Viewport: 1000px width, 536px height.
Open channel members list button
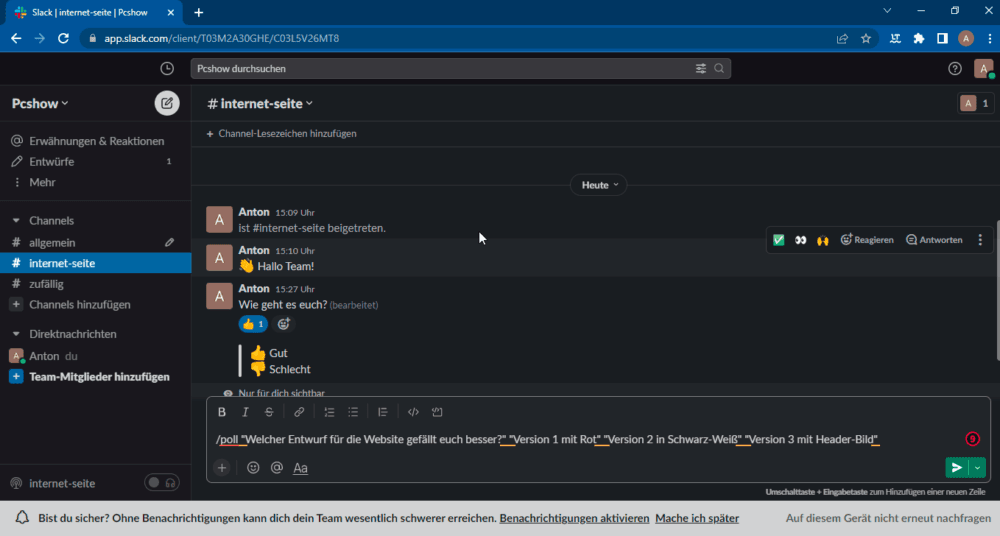click(x=975, y=103)
